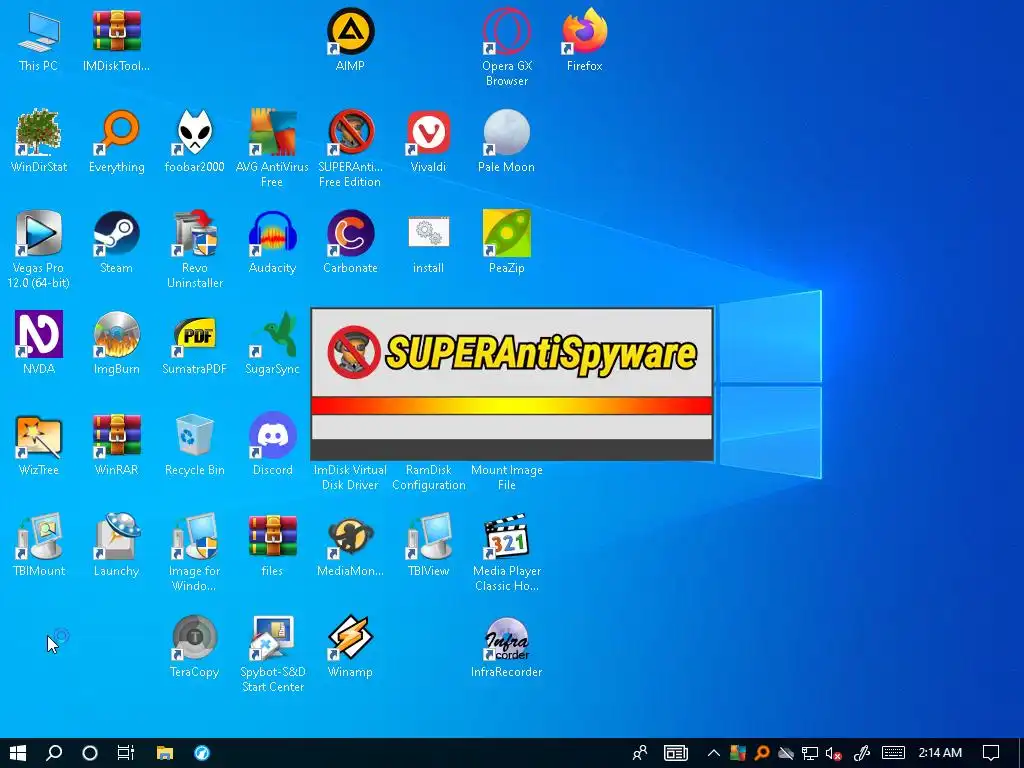Open Revo Uninstaller shortcut
The height and width of the screenshot is (768, 1024).
point(195,249)
